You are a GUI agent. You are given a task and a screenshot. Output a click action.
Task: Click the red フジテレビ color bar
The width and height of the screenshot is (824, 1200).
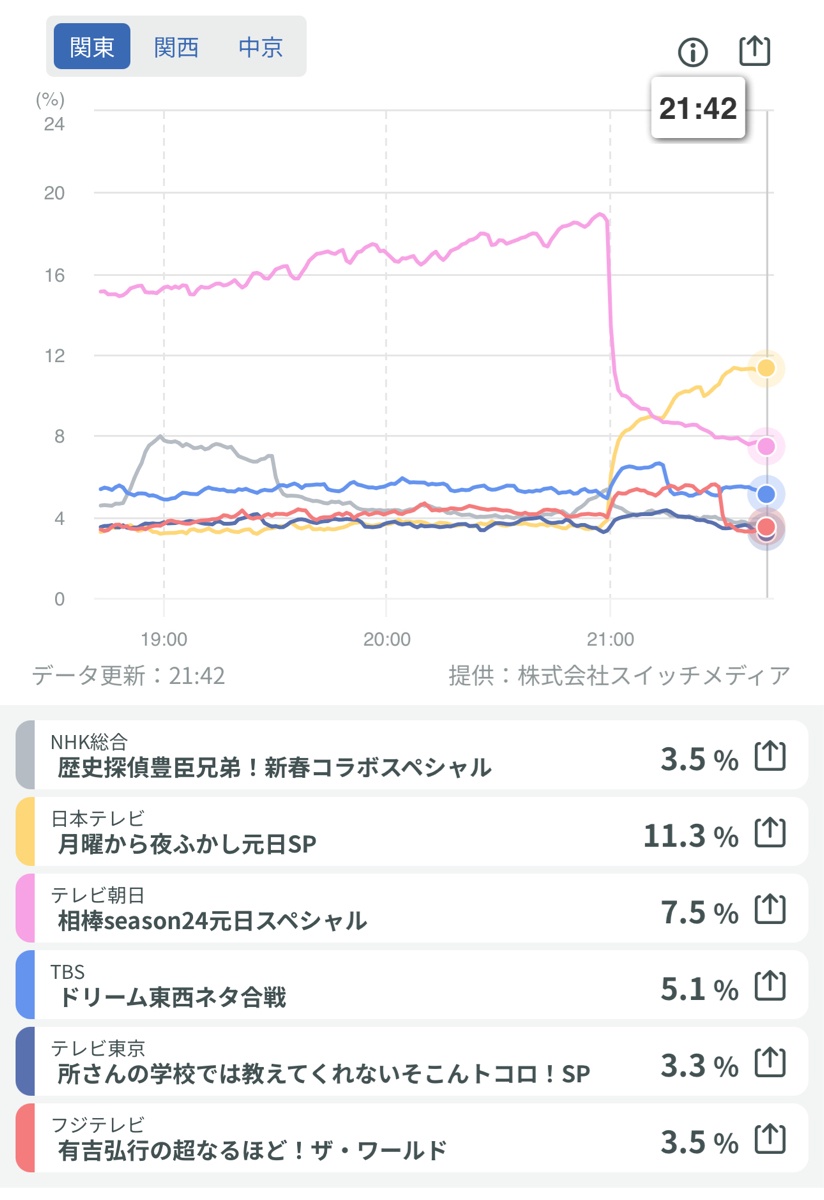pyautogui.click(x=25, y=1139)
